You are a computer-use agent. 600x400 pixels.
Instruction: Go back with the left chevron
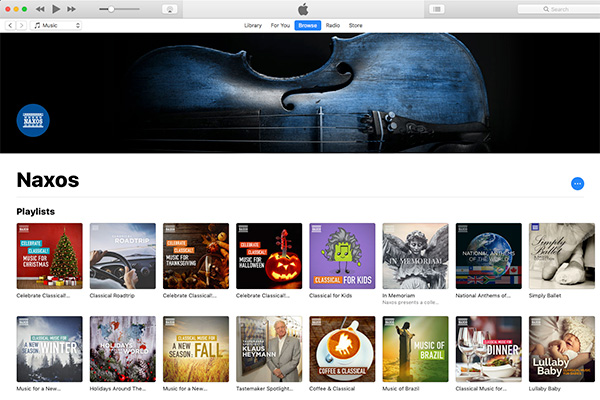[x=10, y=25]
